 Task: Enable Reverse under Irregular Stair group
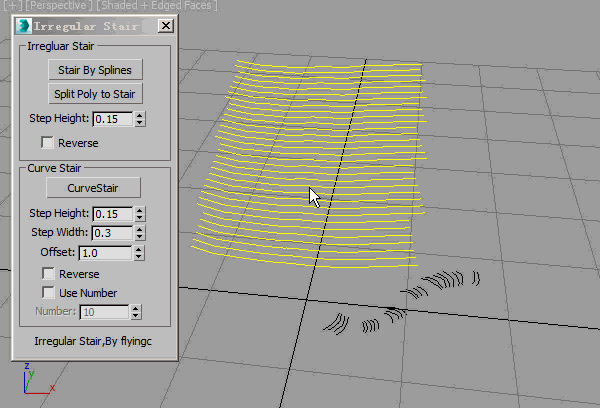click(x=47, y=143)
